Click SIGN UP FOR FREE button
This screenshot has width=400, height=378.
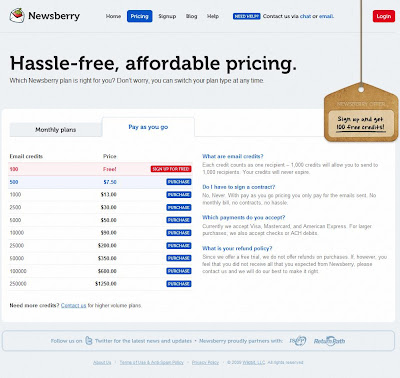click(x=171, y=169)
